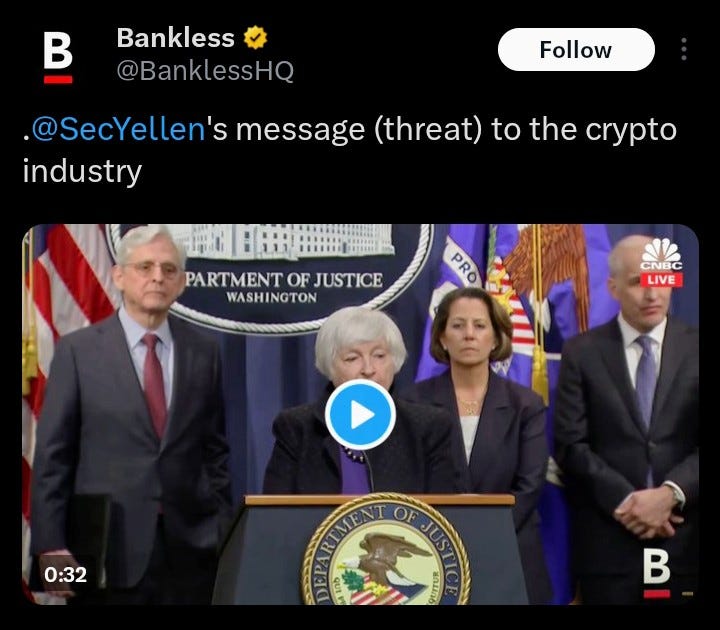Open the Bankless profile avatar
The image size is (720, 630).
pos(58,58)
